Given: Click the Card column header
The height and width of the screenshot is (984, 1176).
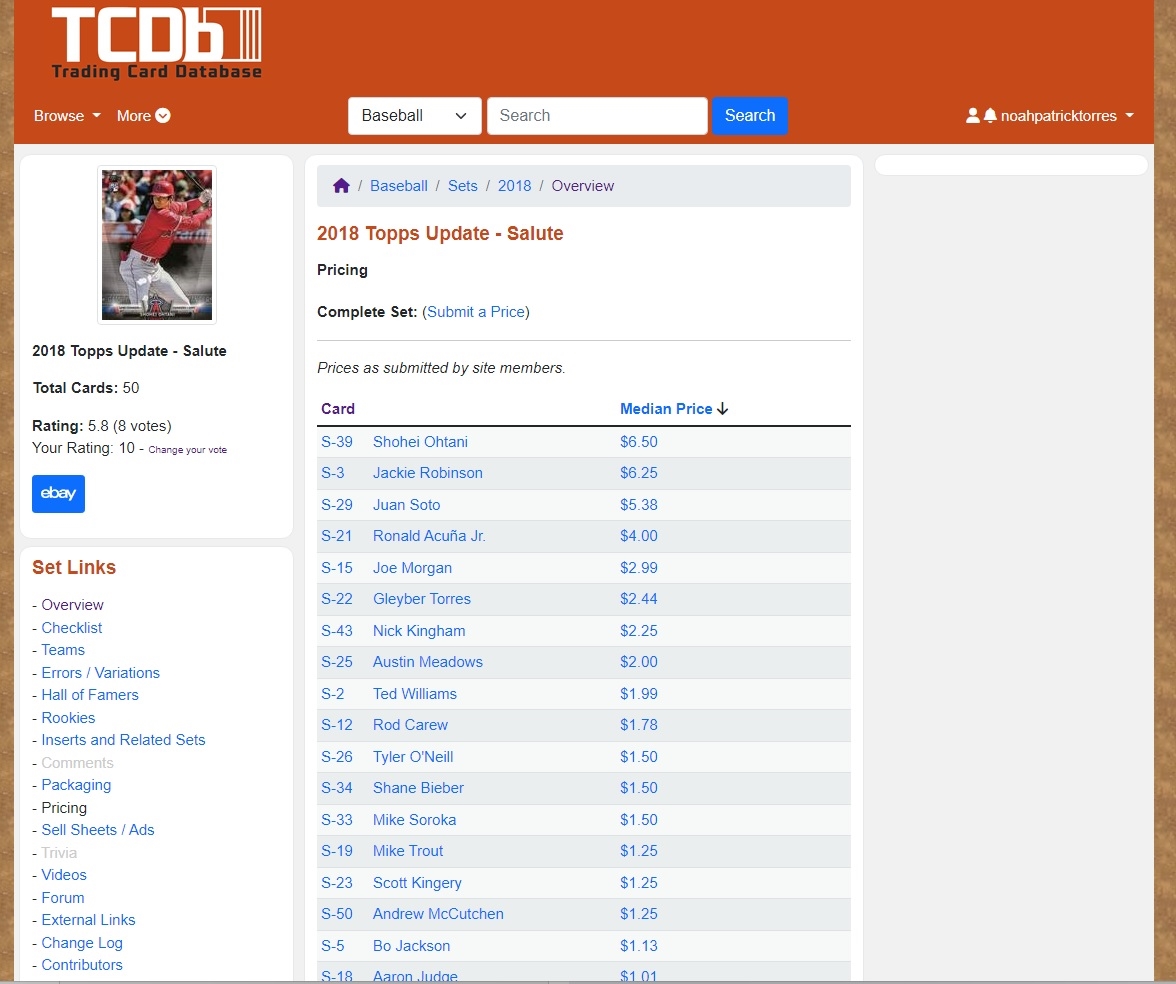Looking at the screenshot, I should pyautogui.click(x=338, y=409).
